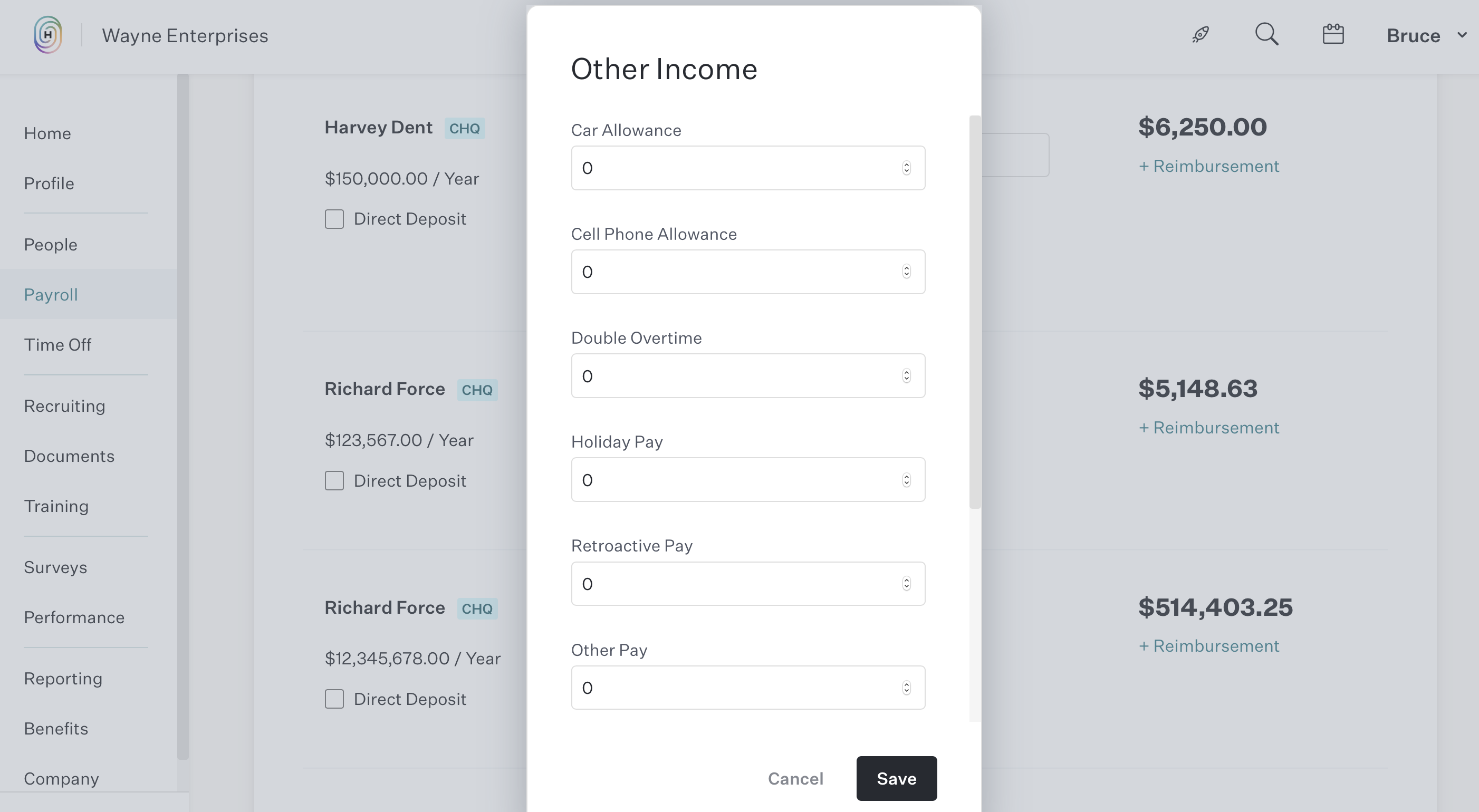Click Car Allowance stepper arrows
This screenshot has height=812, width=1479.
click(906, 168)
